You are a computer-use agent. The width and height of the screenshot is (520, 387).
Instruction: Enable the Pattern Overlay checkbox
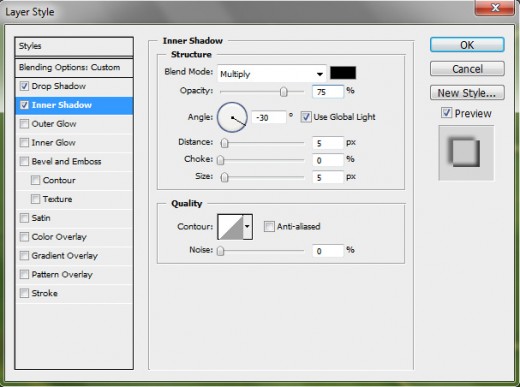[x=24, y=274]
